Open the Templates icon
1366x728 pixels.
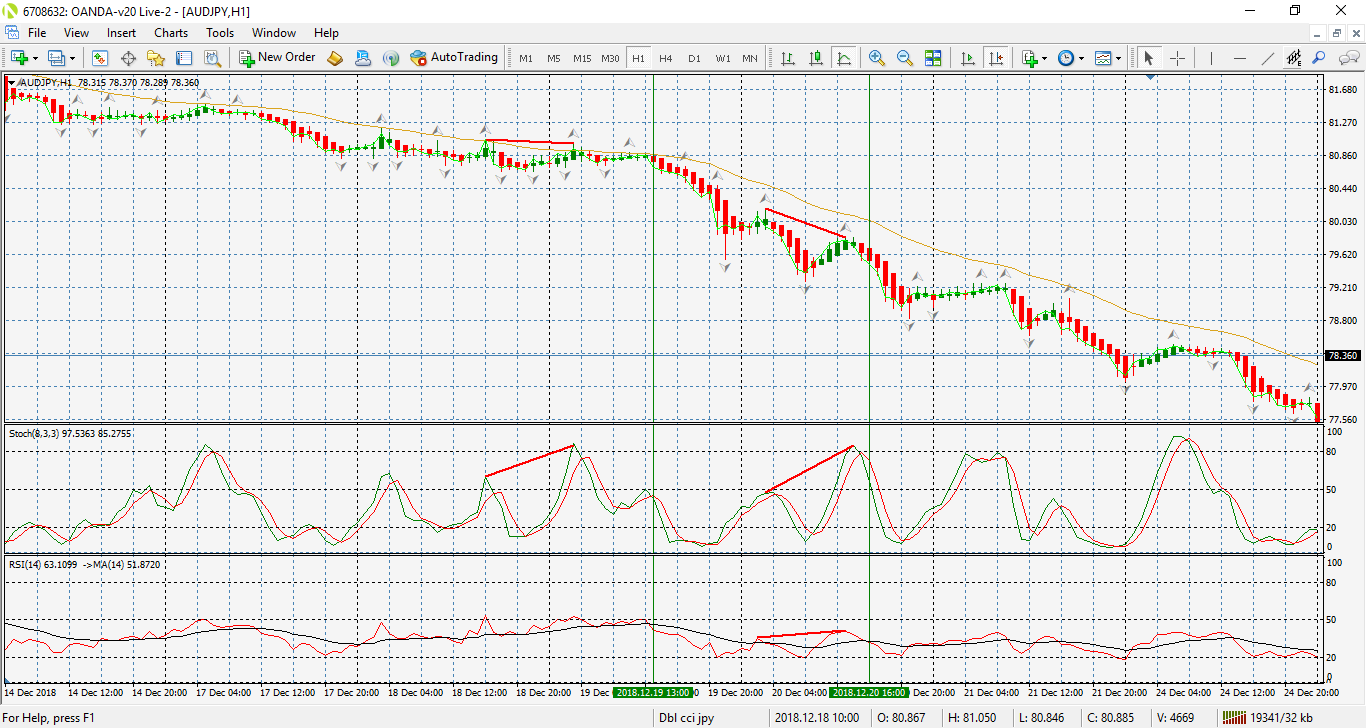[x=1103, y=58]
